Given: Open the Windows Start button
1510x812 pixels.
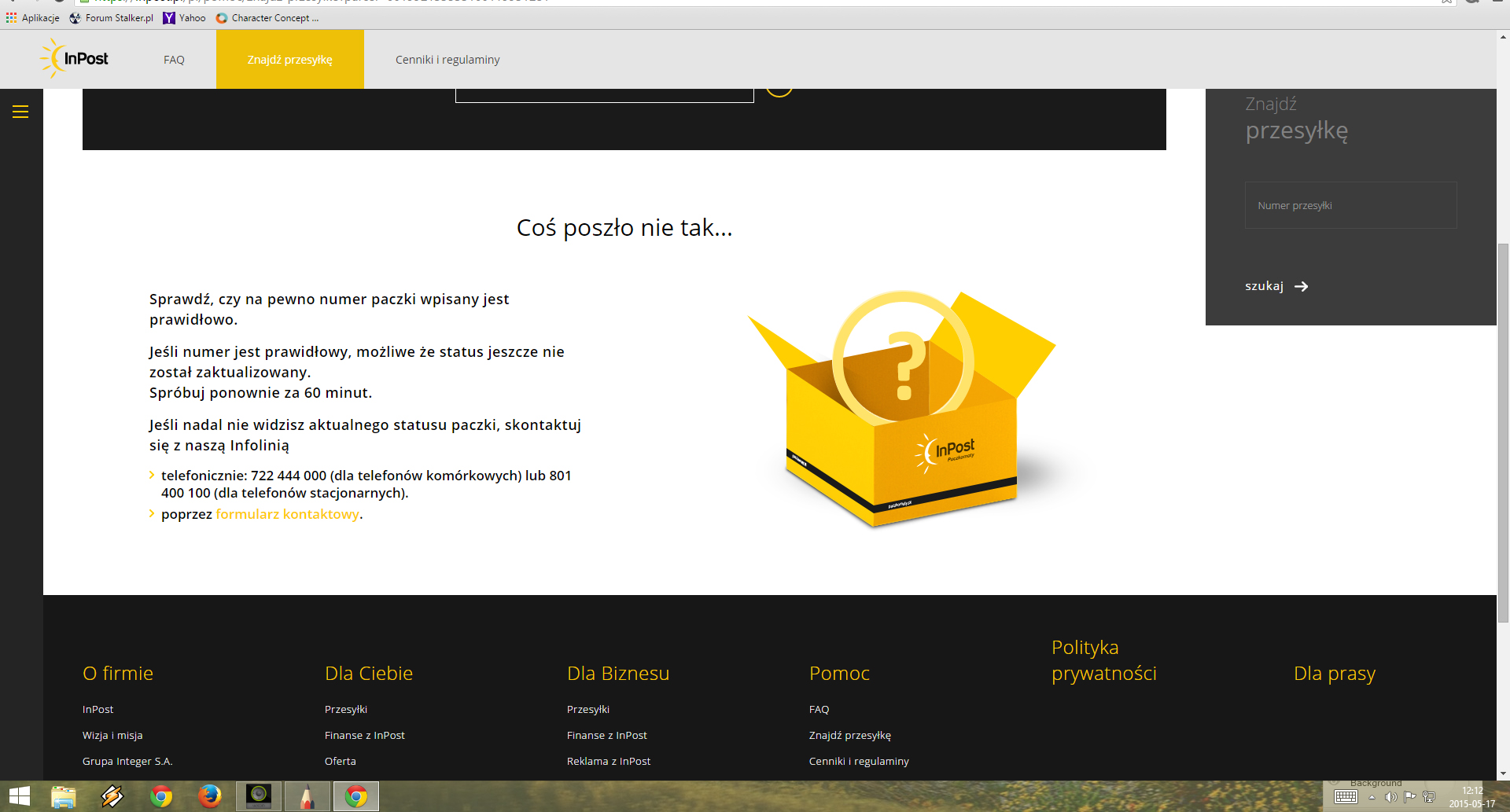Looking at the screenshot, I should [20, 796].
